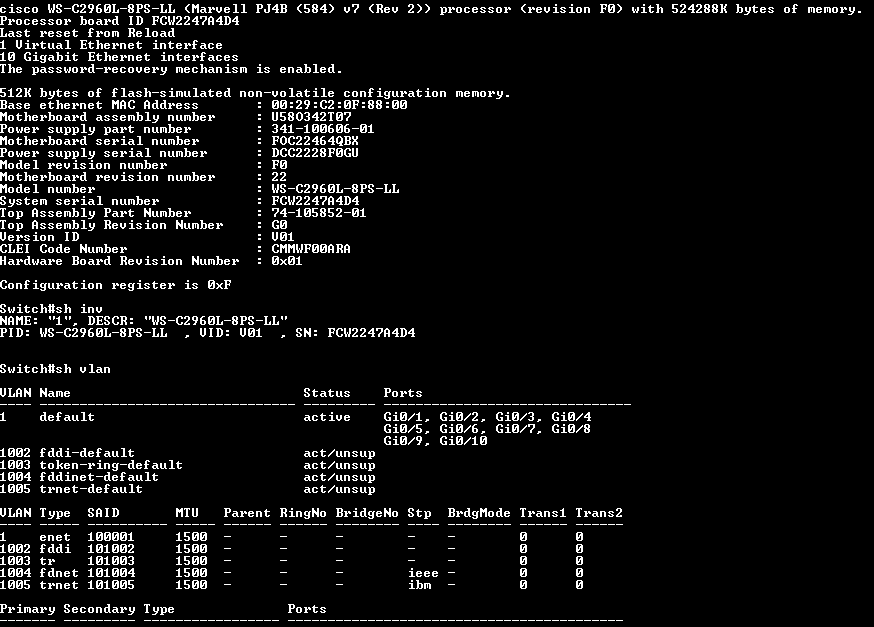Click the 'Configuration register is 0xF' line
The width and height of the screenshot is (874, 627).
coord(116,285)
